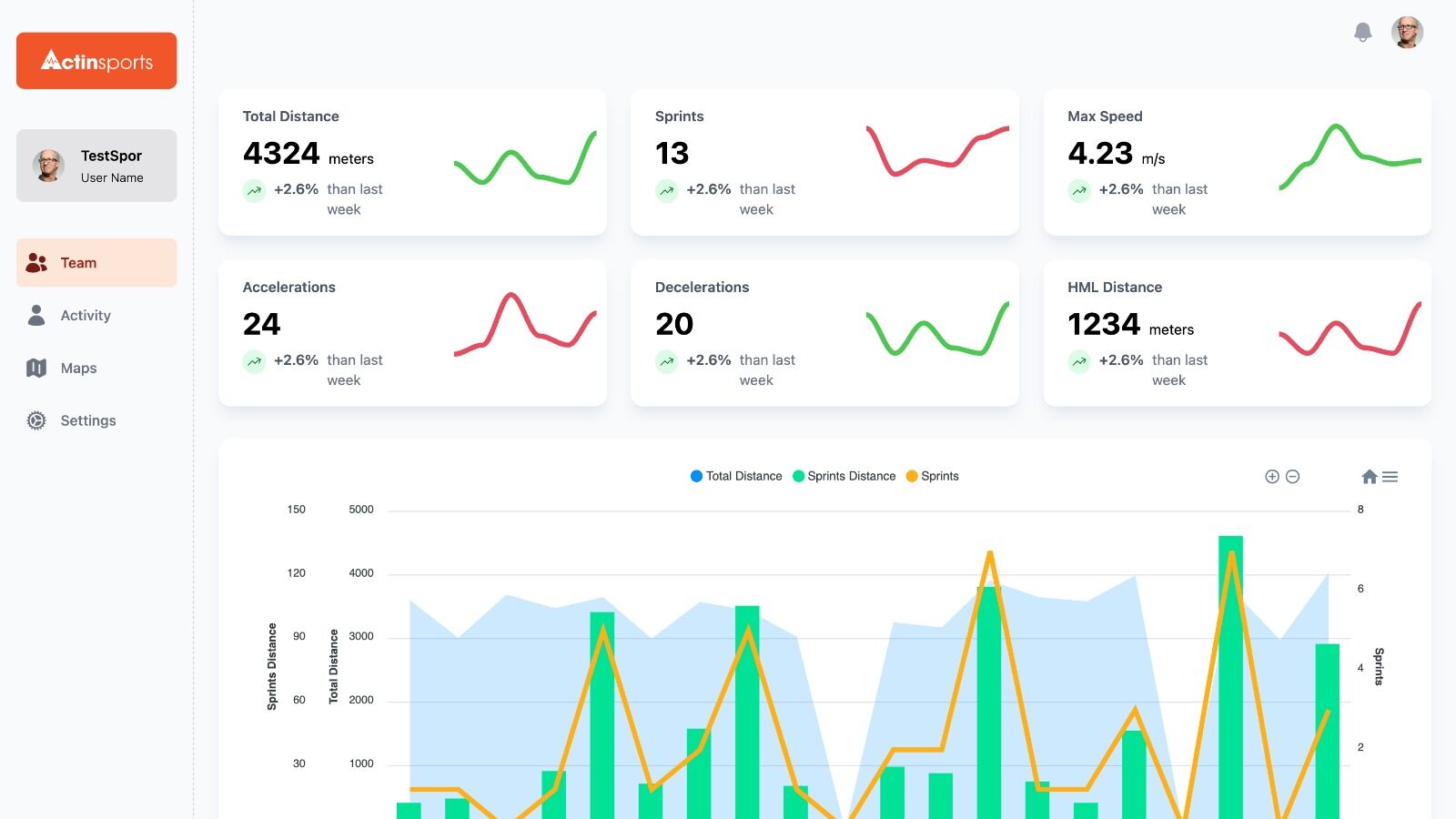Screen dimensions: 1456x819
Task: Click the Sprints card red sparkline
Action: click(937, 150)
